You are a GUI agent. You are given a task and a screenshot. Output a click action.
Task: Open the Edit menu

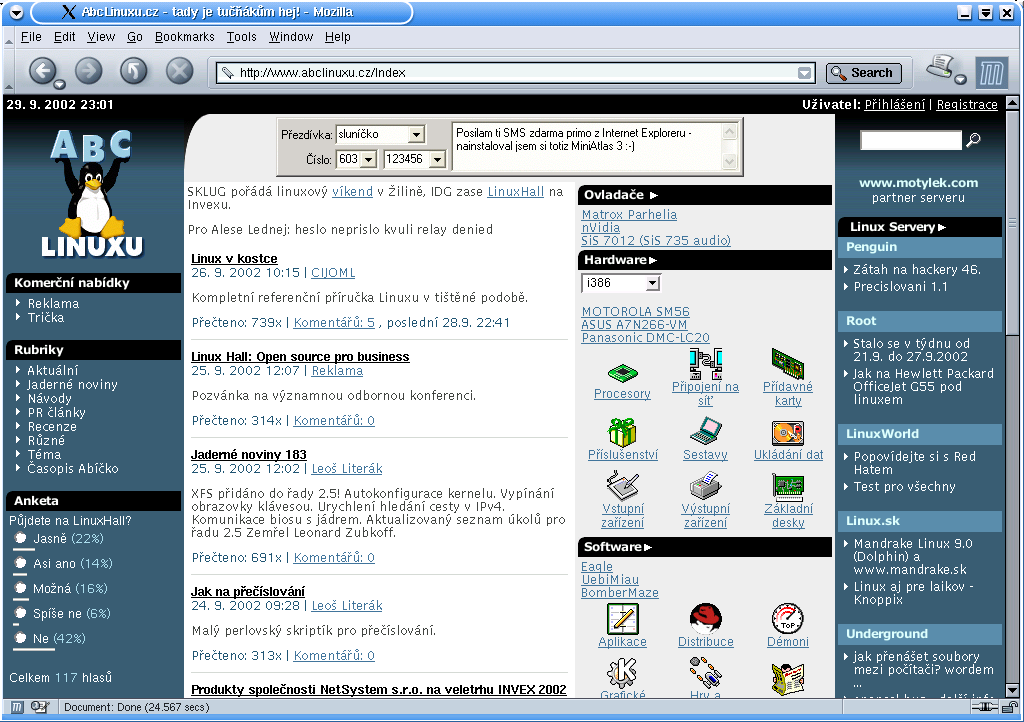64,37
